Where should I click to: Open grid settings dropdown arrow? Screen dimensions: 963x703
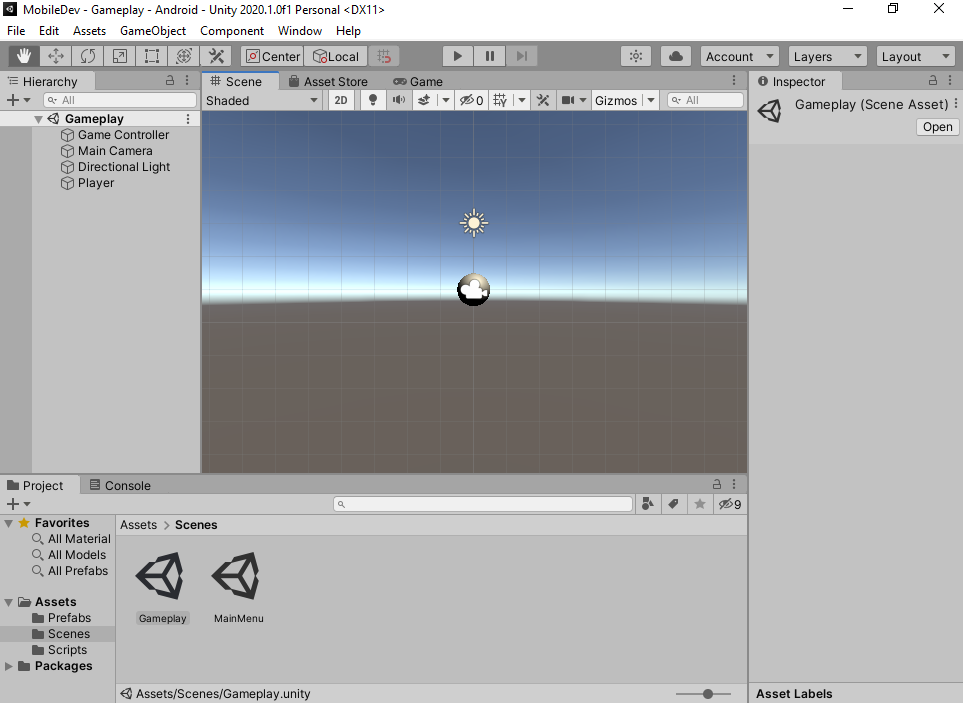[x=522, y=101]
